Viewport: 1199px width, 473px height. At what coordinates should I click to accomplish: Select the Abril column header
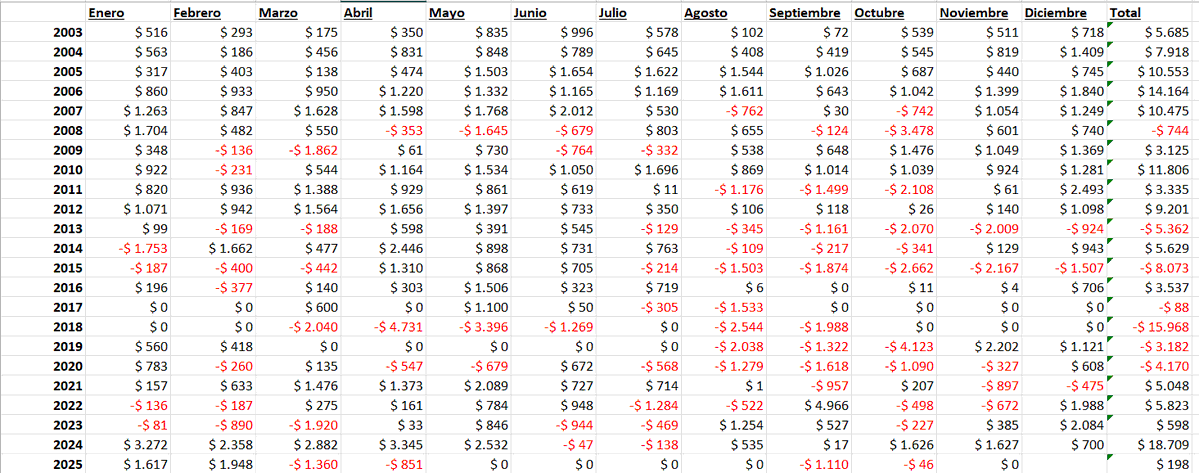click(x=383, y=13)
